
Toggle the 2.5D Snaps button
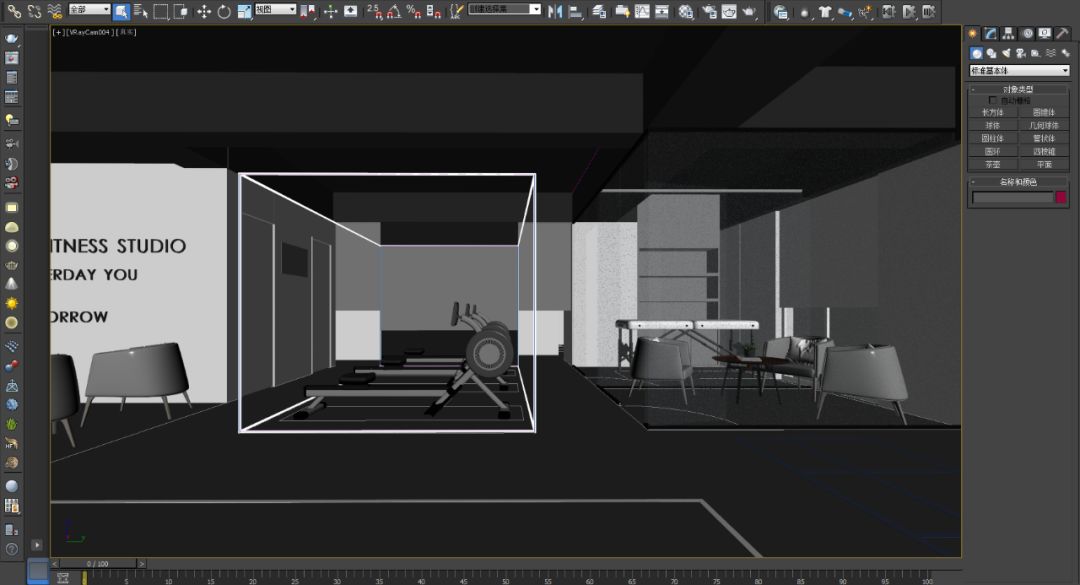pyautogui.click(x=373, y=11)
